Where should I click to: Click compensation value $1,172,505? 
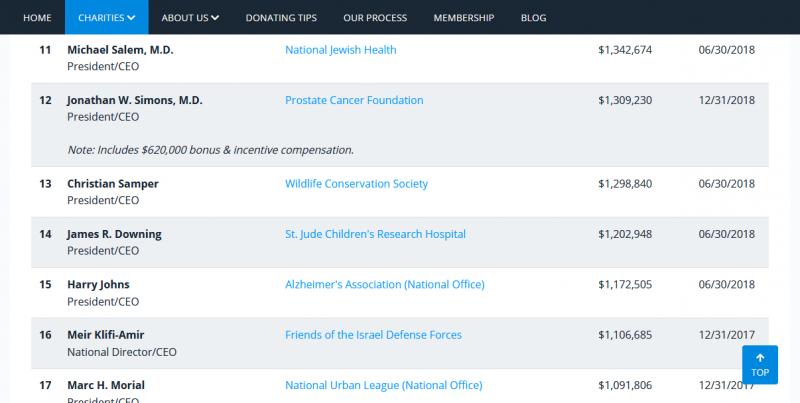click(x=625, y=284)
